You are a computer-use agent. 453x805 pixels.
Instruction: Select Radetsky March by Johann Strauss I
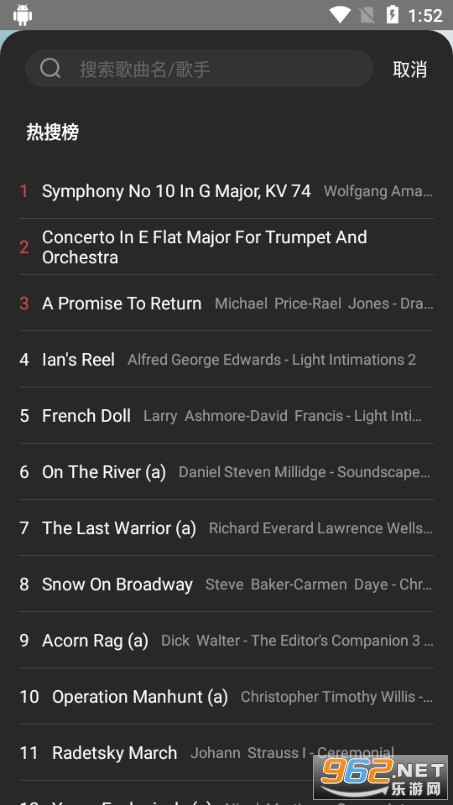(x=226, y=753)
